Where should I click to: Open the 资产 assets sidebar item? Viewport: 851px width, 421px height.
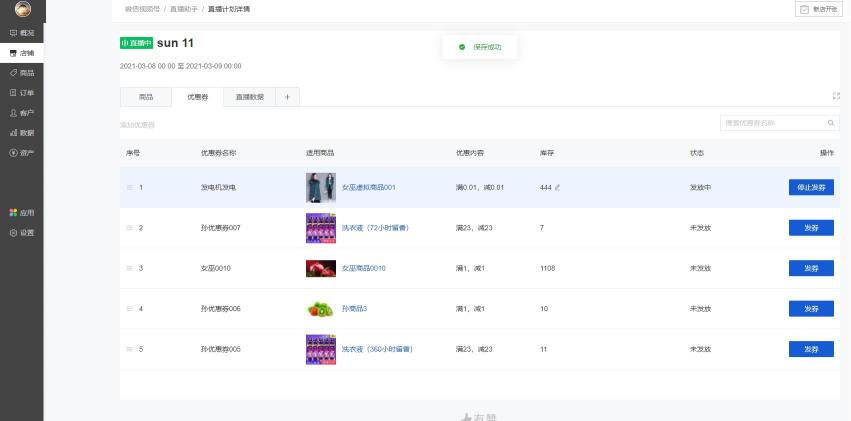pyautogui.click(x=22, y=152)
